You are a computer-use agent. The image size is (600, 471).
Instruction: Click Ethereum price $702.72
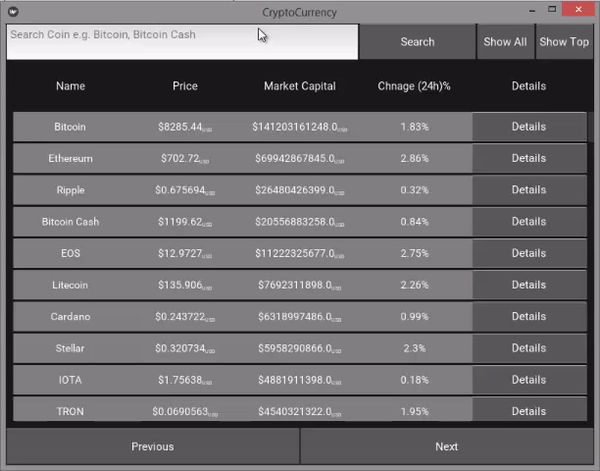pos(185,158)
